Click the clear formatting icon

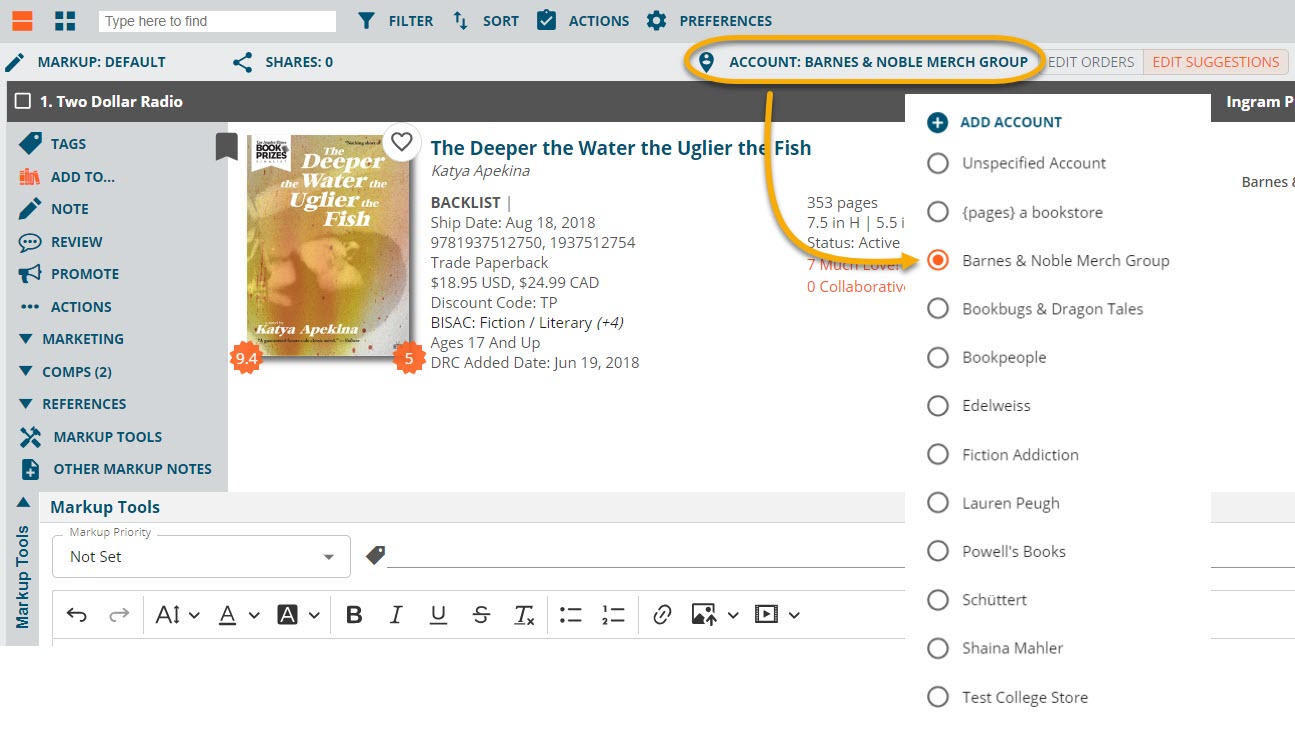click(524, 615)
